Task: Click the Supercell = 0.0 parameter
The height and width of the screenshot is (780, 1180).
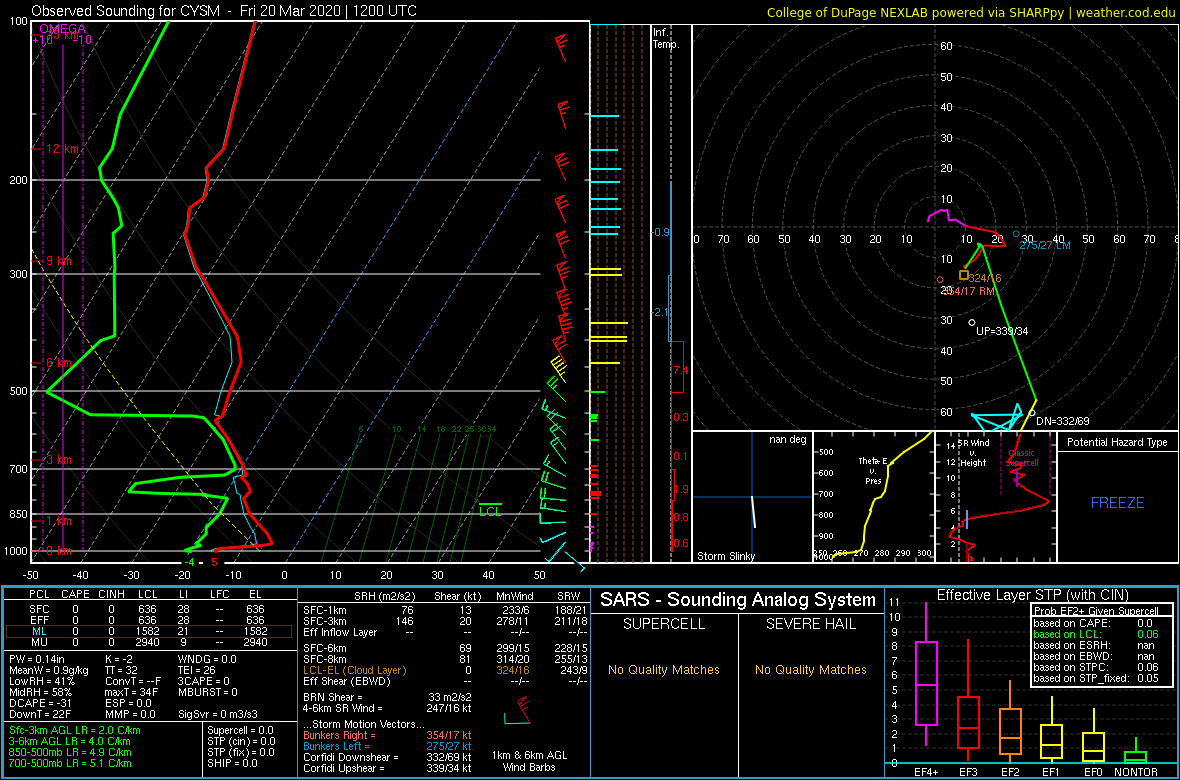Action: (240, 730)
